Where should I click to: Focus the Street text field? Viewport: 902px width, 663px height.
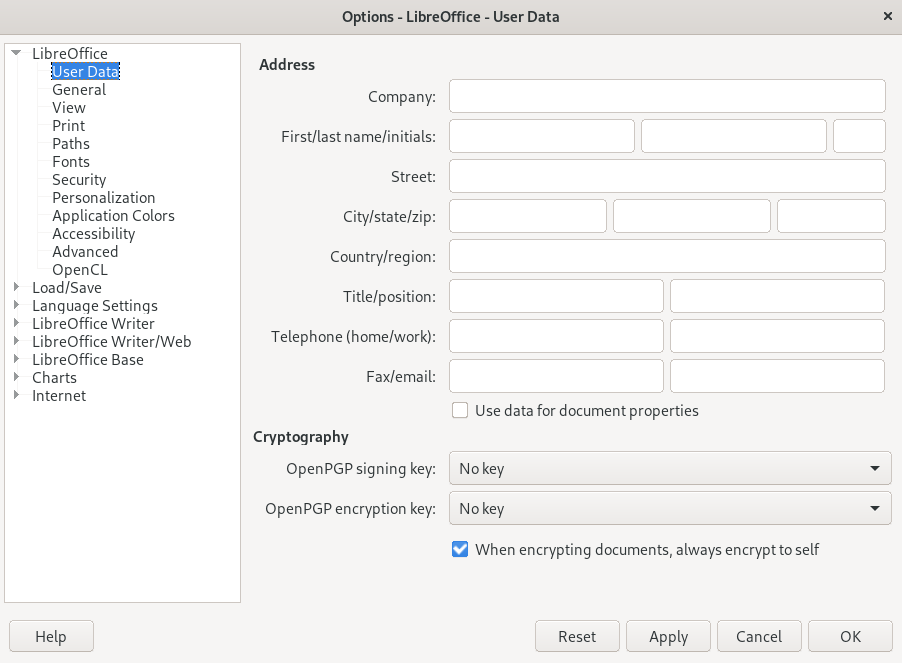[667, 176]
